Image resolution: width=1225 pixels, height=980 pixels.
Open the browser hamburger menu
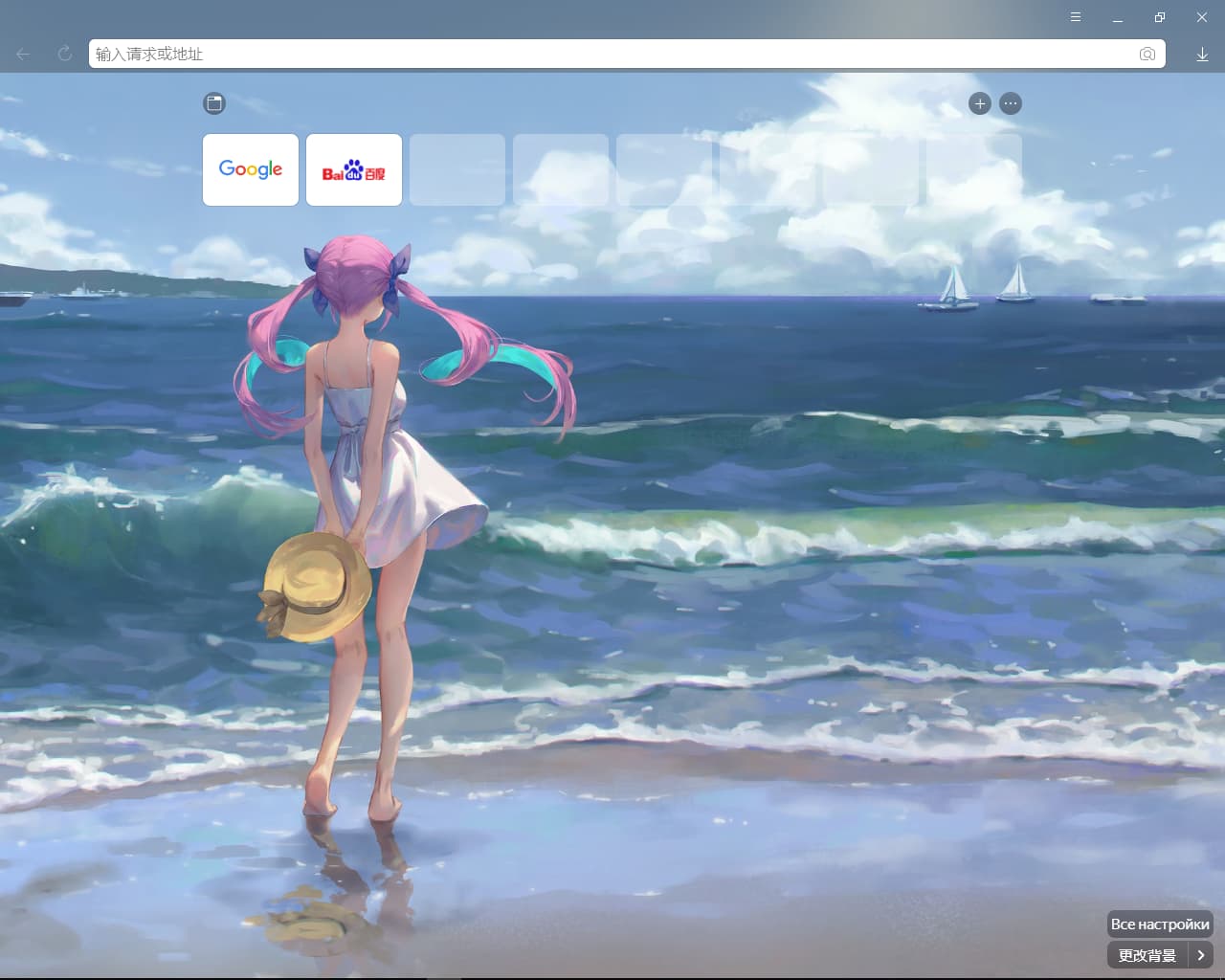pos(1076,17)
